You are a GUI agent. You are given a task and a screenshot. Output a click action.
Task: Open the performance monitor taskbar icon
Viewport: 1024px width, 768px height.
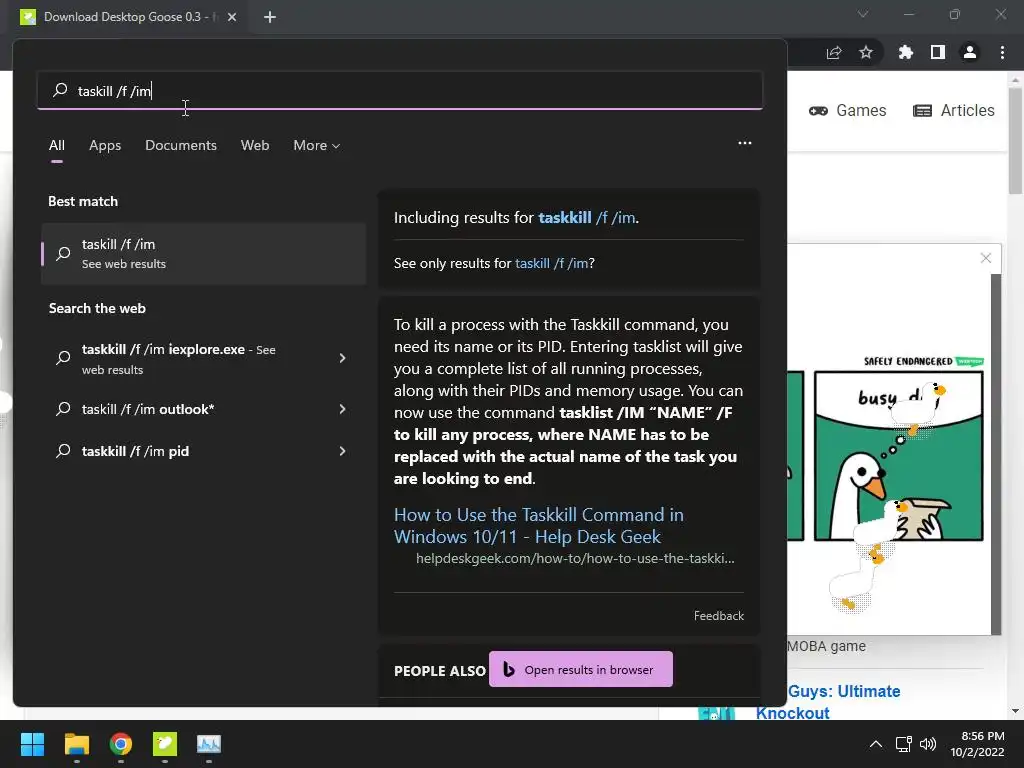click(209, 744)
